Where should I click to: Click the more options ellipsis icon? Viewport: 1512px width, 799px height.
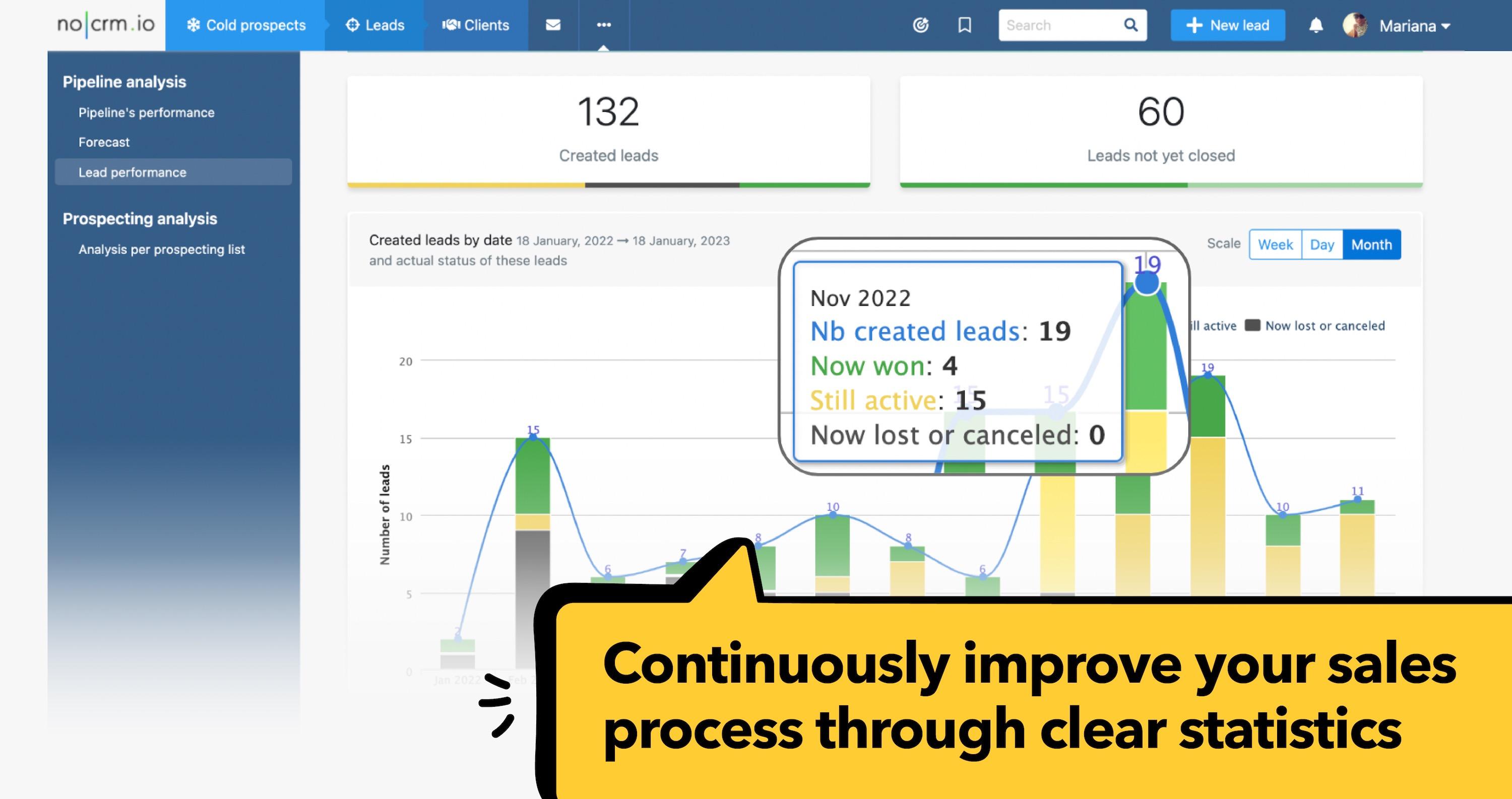click(604, 25)
